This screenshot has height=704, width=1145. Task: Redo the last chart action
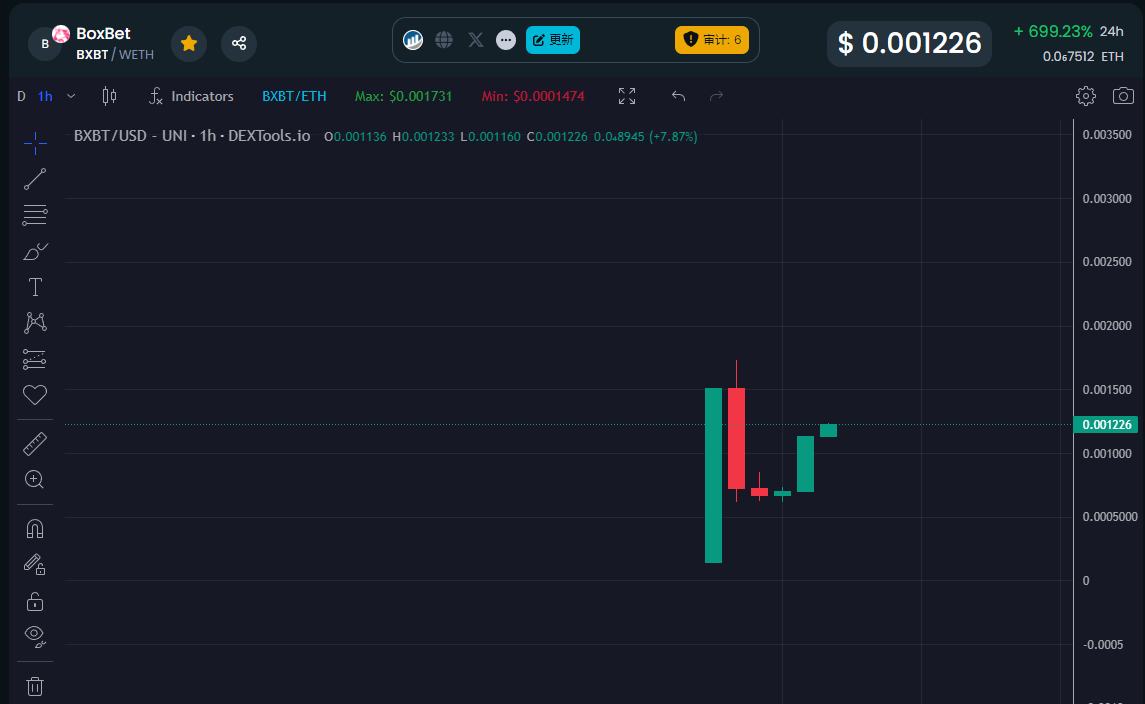click(716, 96)
